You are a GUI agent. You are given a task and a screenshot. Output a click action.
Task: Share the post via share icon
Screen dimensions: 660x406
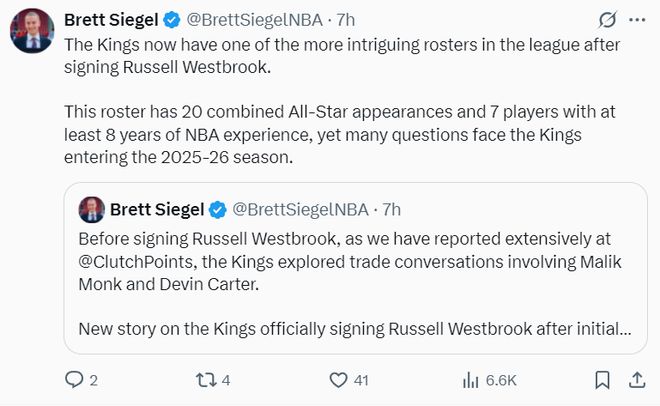(636, 380)
